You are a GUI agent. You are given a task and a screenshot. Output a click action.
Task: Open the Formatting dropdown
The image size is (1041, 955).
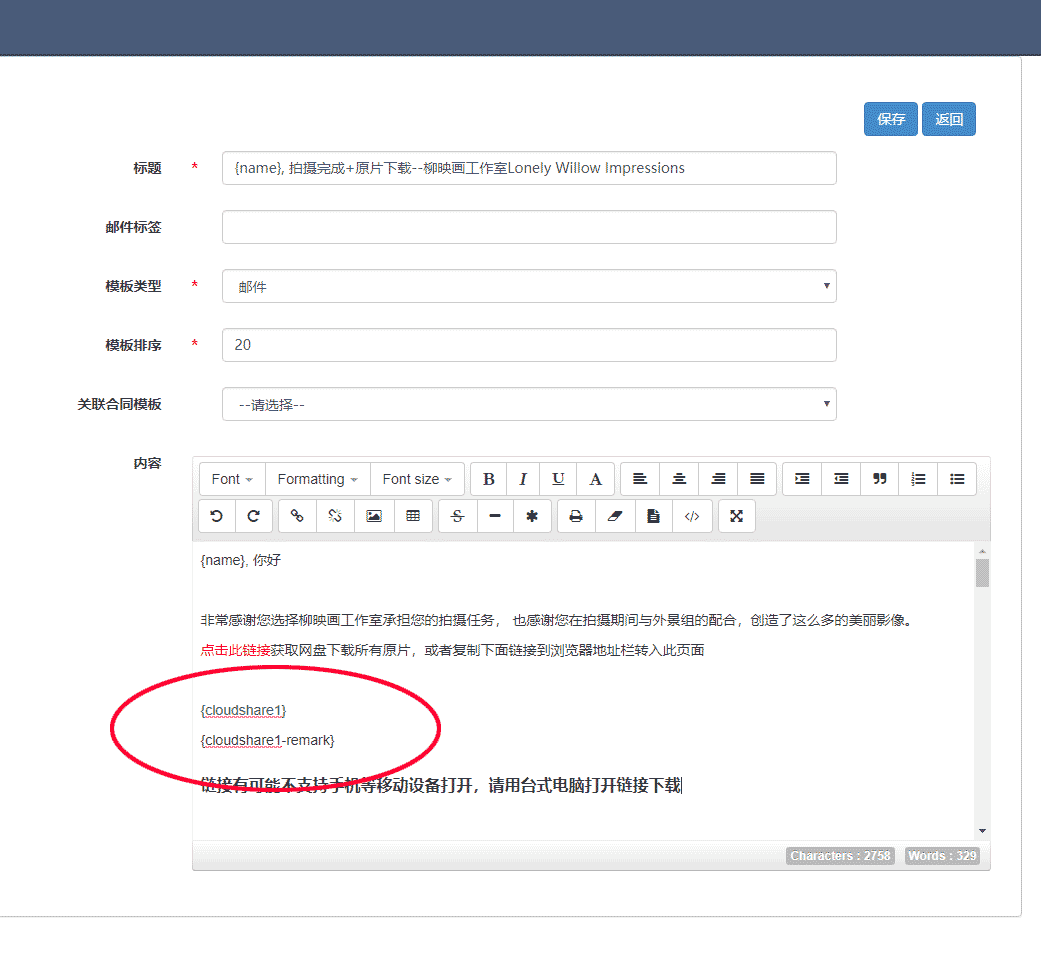(x=317, y=479)
